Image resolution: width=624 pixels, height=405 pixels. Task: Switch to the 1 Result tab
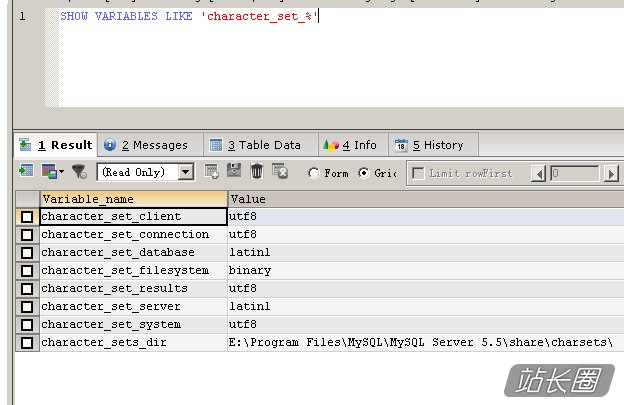pyautogui.click(x=56, y=145)
